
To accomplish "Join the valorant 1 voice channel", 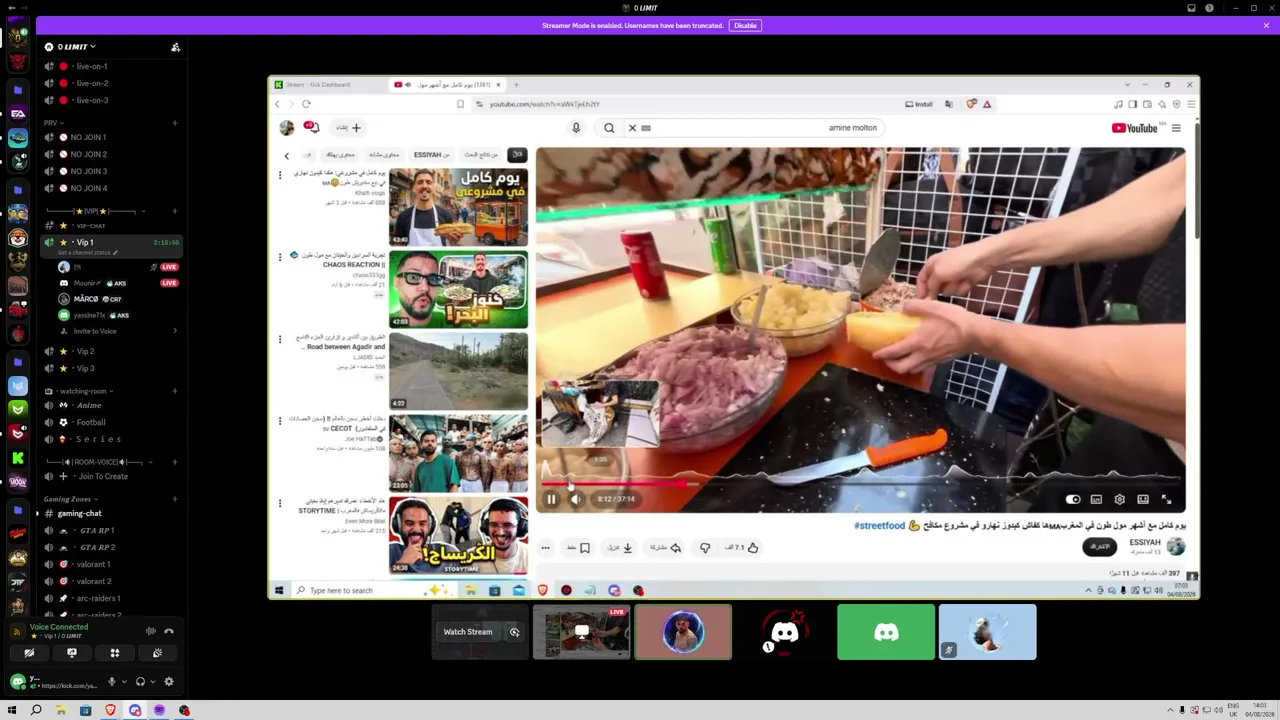I will (x=110, y=564).
